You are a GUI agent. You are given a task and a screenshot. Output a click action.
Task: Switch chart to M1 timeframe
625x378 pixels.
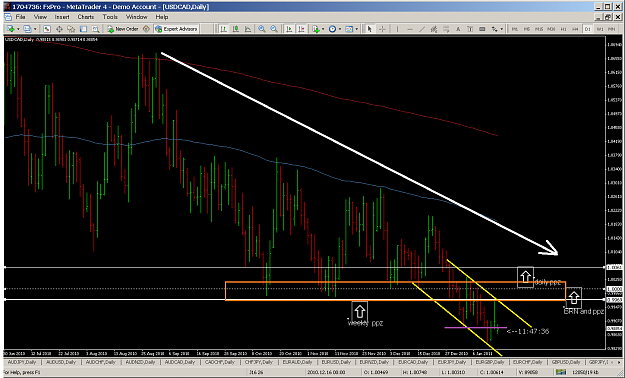pos(515,29)
